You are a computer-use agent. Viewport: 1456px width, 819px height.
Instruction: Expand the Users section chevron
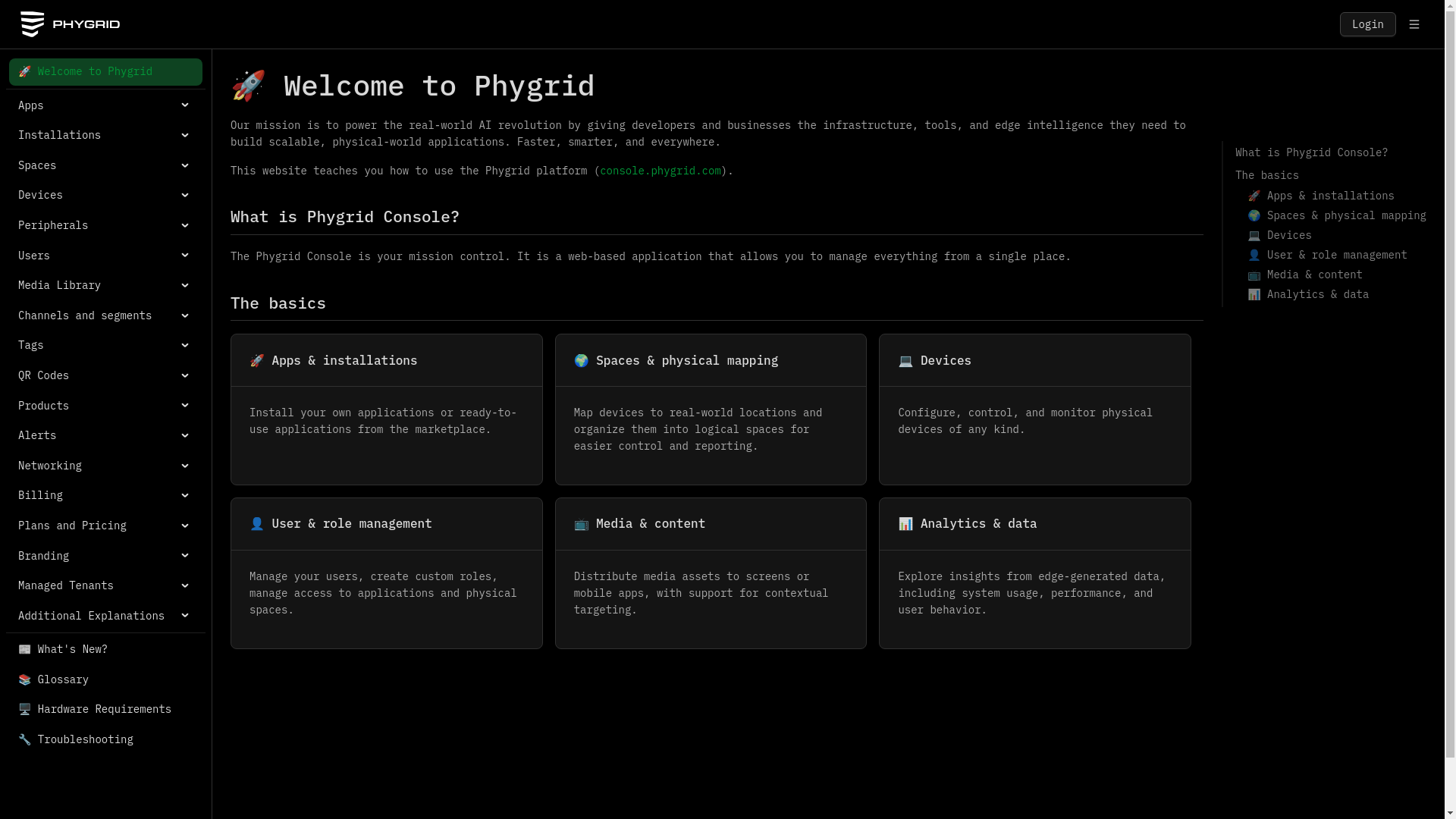pyautogui.click(x=185, y=256)
